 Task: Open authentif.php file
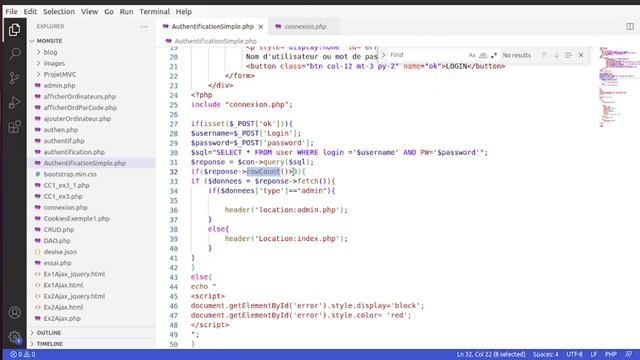tap(64, 140)
